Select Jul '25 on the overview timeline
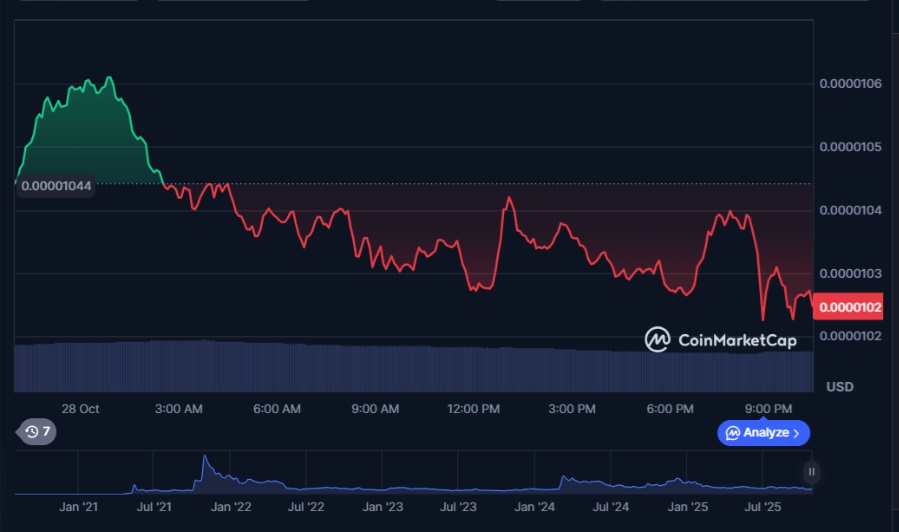899x532 pixels. click(763, 507)
